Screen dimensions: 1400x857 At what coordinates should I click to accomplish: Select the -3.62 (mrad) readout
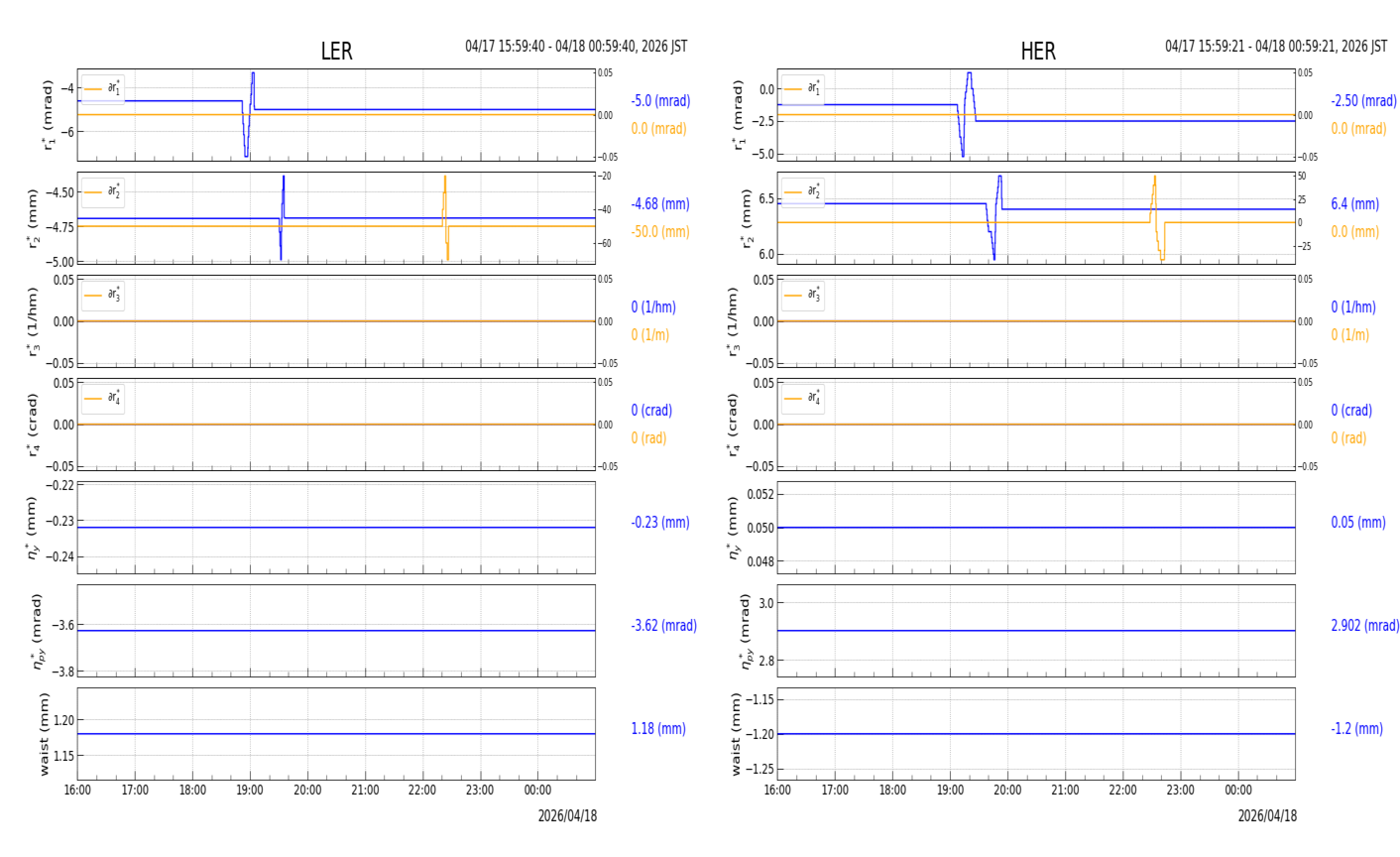click(663, 626)
